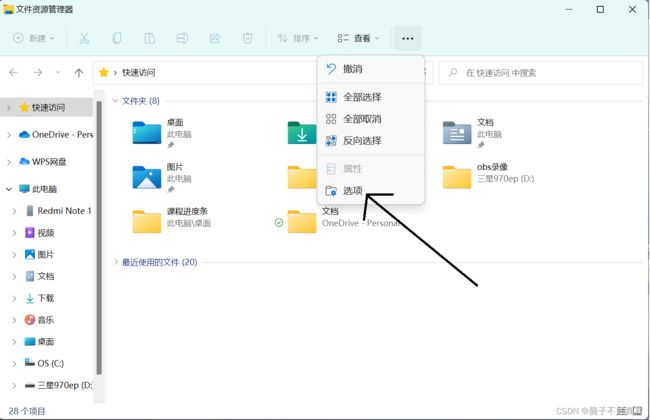Click 属性 in the menu
This screenshot has height=420, width=650.
(x=371, y=169)
